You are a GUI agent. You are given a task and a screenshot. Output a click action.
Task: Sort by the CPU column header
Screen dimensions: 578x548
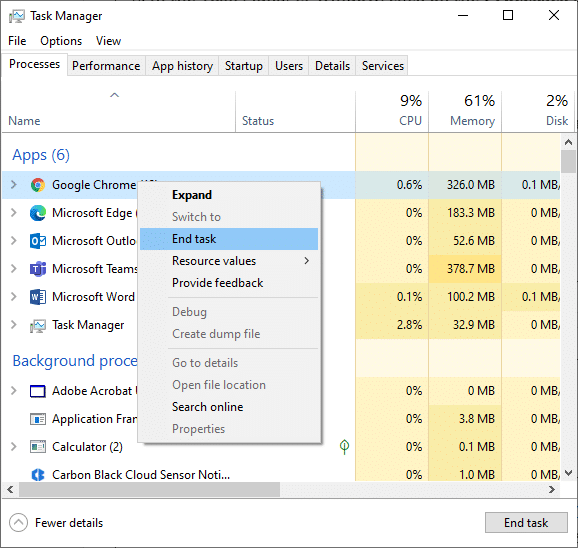click(x=392, y=111)
